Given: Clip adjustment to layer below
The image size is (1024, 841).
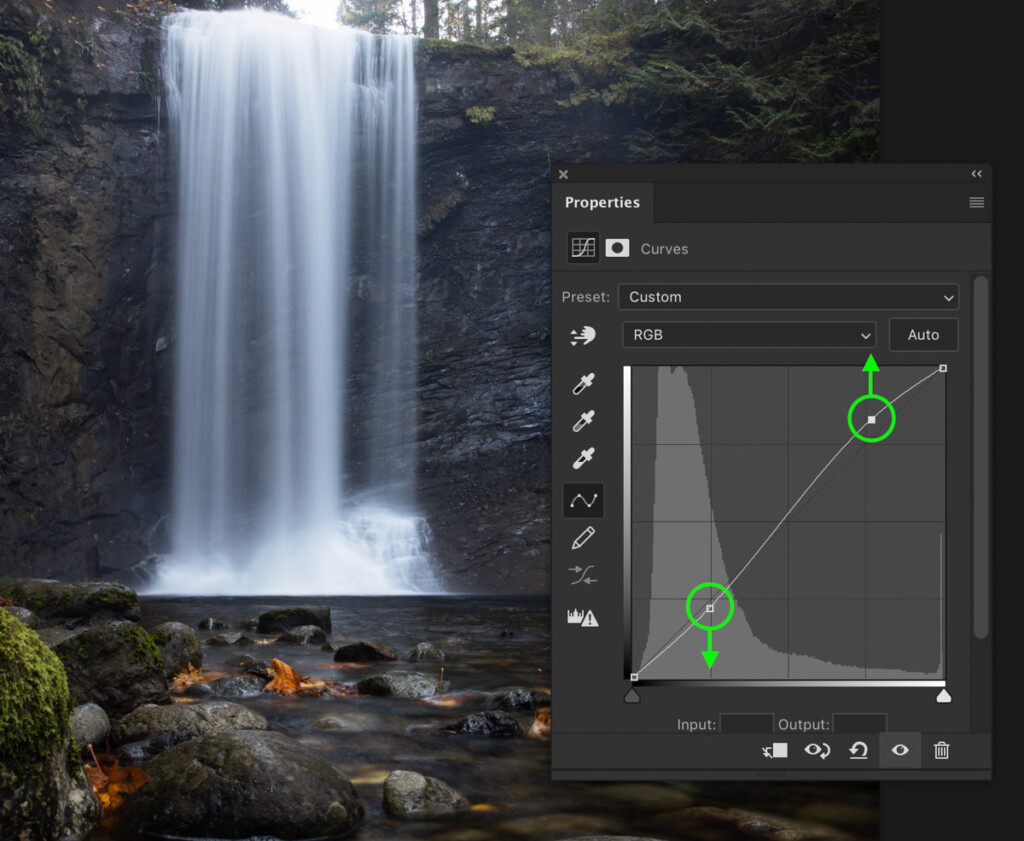Looking at the screenshot, I should (x=775, y=751).
